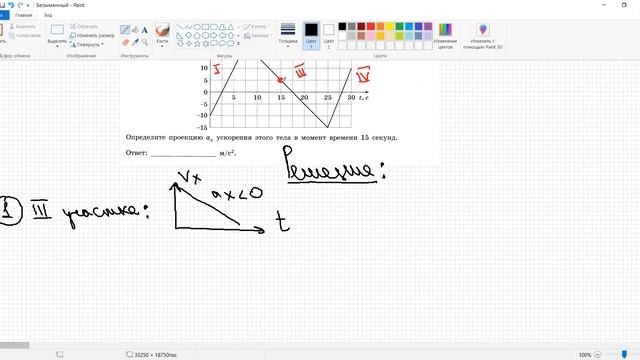Click the horizontal scrollbar thumb
This screenshot has width=640, height=360.
click(x=15, y=345)
